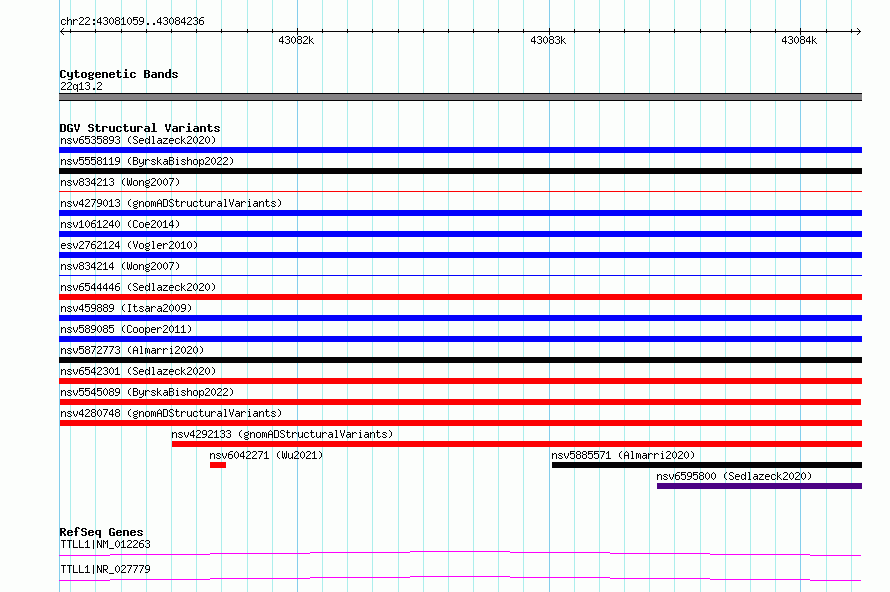Click the red bar under nsv6544446
890x592 pixels.
[460, 297]
